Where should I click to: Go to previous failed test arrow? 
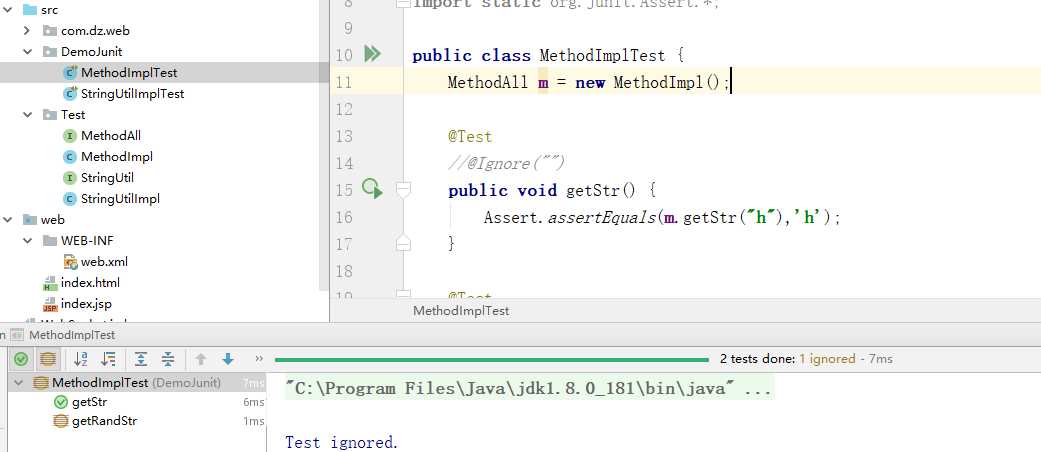(200, 360)
